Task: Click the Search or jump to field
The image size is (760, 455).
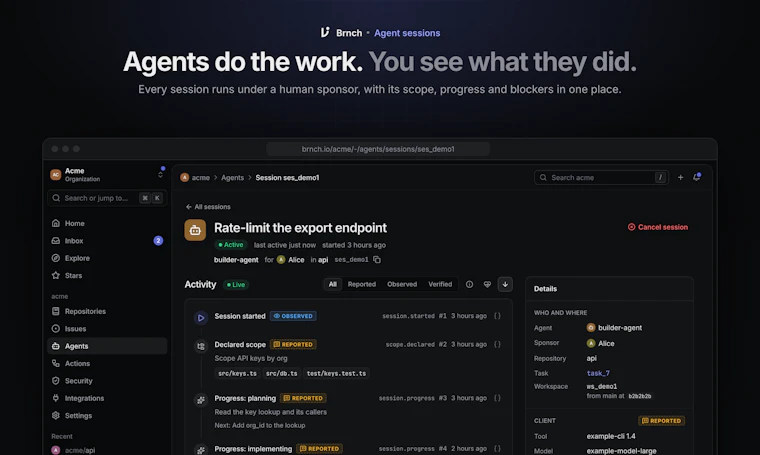Action: [108, 198]
